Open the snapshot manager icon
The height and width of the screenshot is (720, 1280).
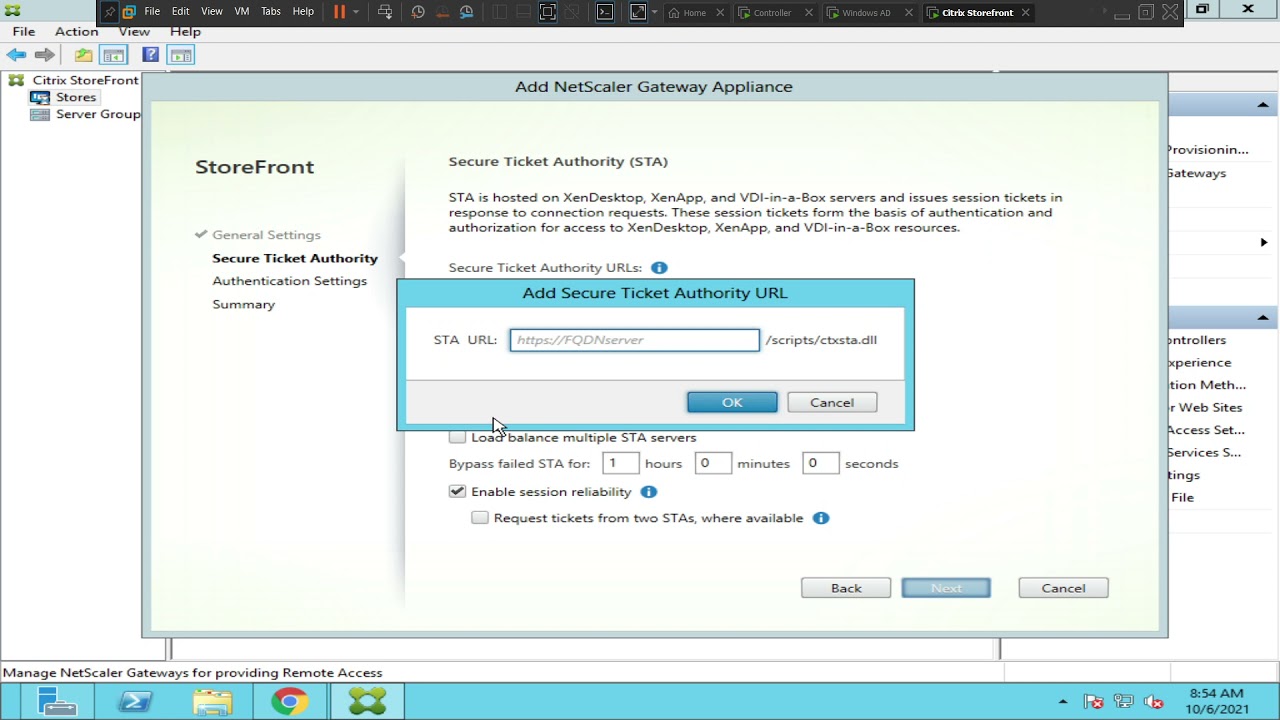[x=467, y=12]
